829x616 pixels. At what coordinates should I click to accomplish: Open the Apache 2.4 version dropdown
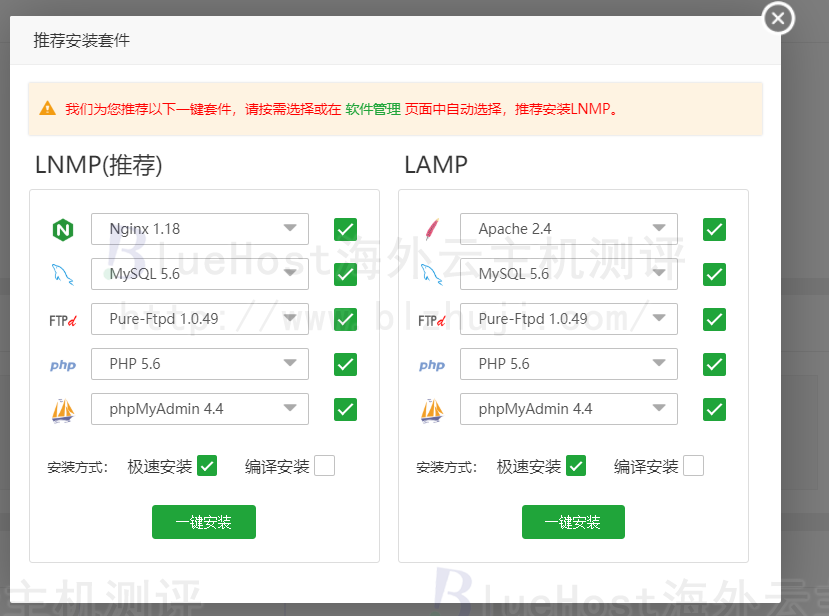pos(569,229)
